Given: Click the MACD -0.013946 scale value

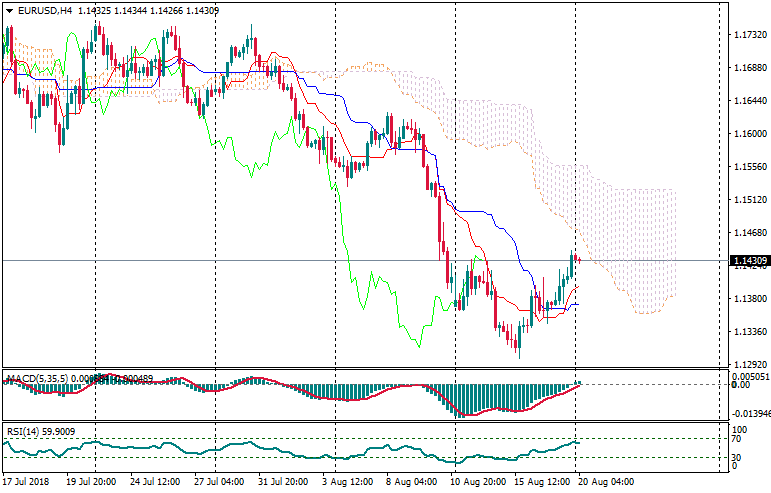Looking at the screenshot, I should tap(748, 412).
